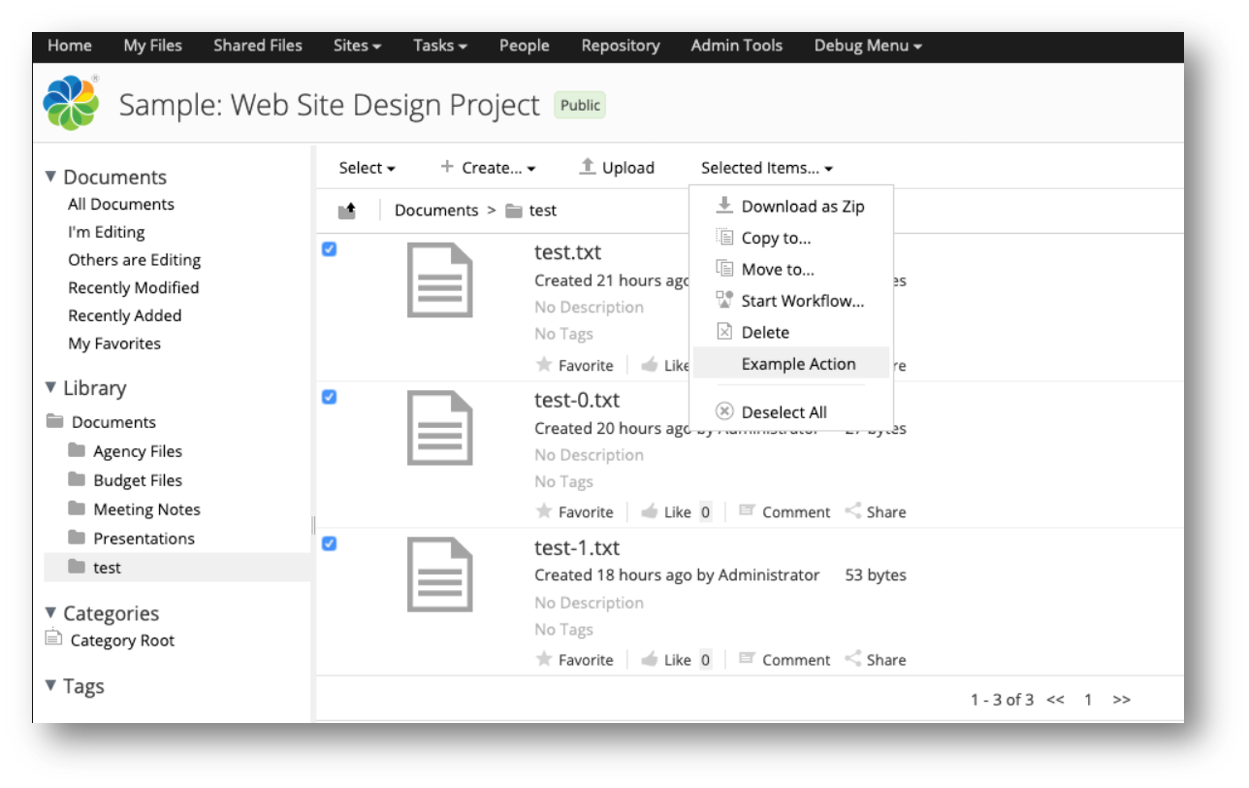Click the Like thumb for test-0.txt

tap(649, 511)
